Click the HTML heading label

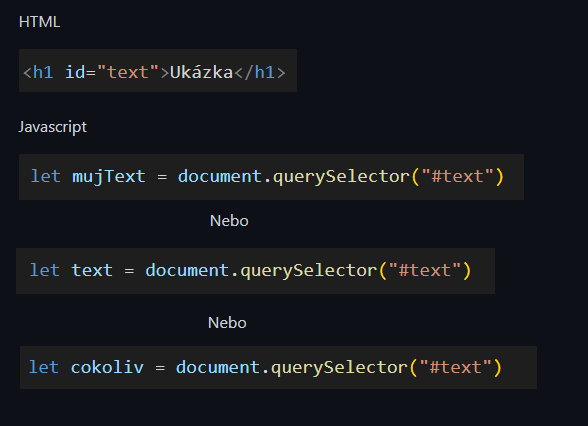pyautogui.click(x=39, y=22)
